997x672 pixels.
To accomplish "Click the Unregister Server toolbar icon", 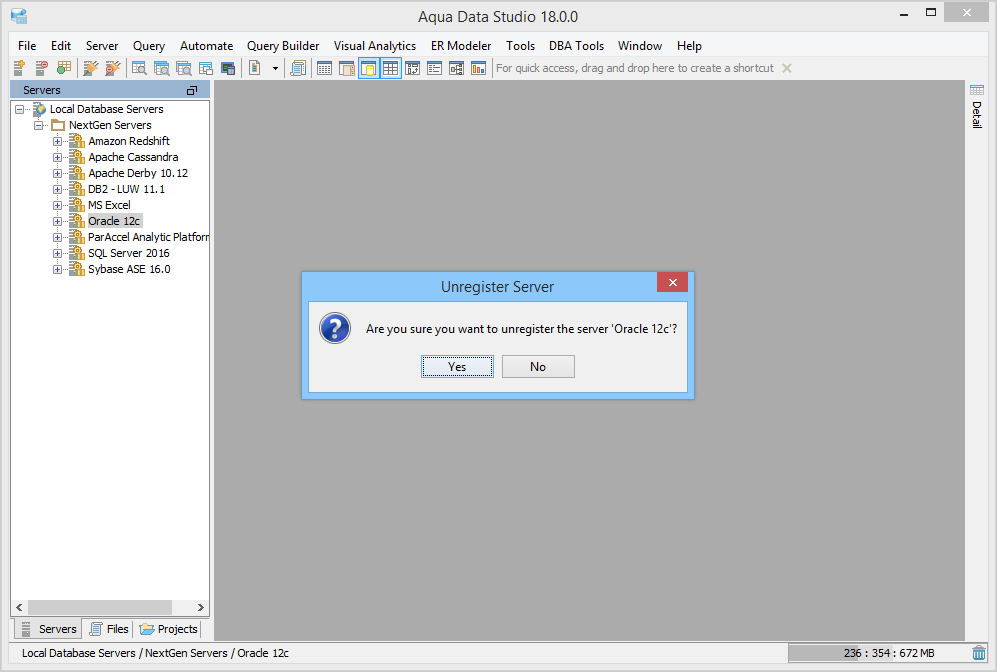I will pos(41,68).
